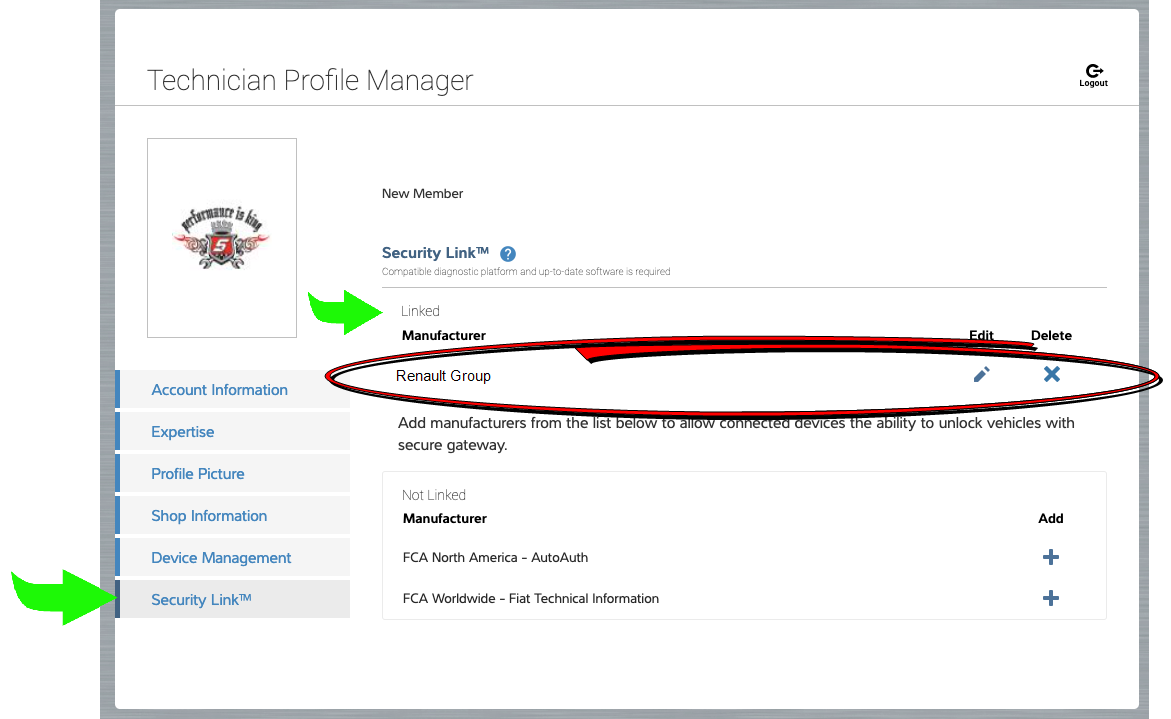The image size is (1171, 719).
Task: Open the Account Information section
Action: point(219,390)
